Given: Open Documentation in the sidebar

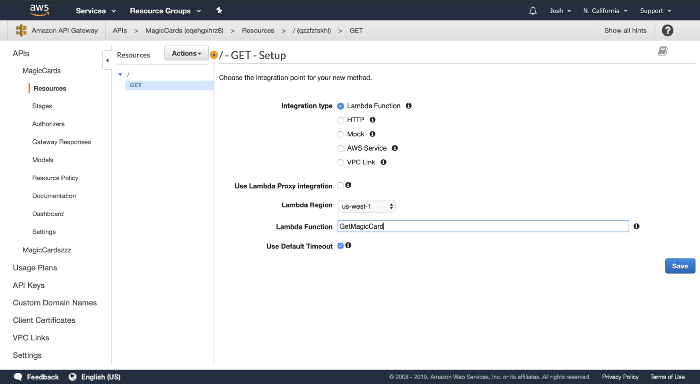Looking at the screenshot, I should [54, 196].
